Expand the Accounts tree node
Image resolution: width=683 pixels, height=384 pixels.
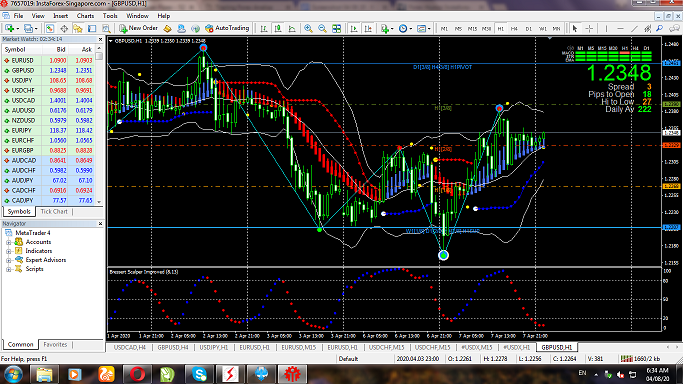point(8,242)
